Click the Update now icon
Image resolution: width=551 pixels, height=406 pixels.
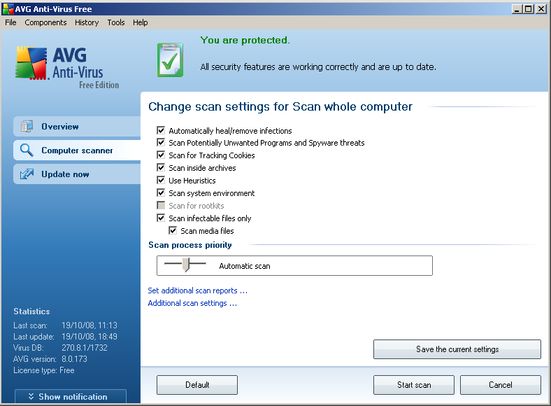[x=27, y=174]
